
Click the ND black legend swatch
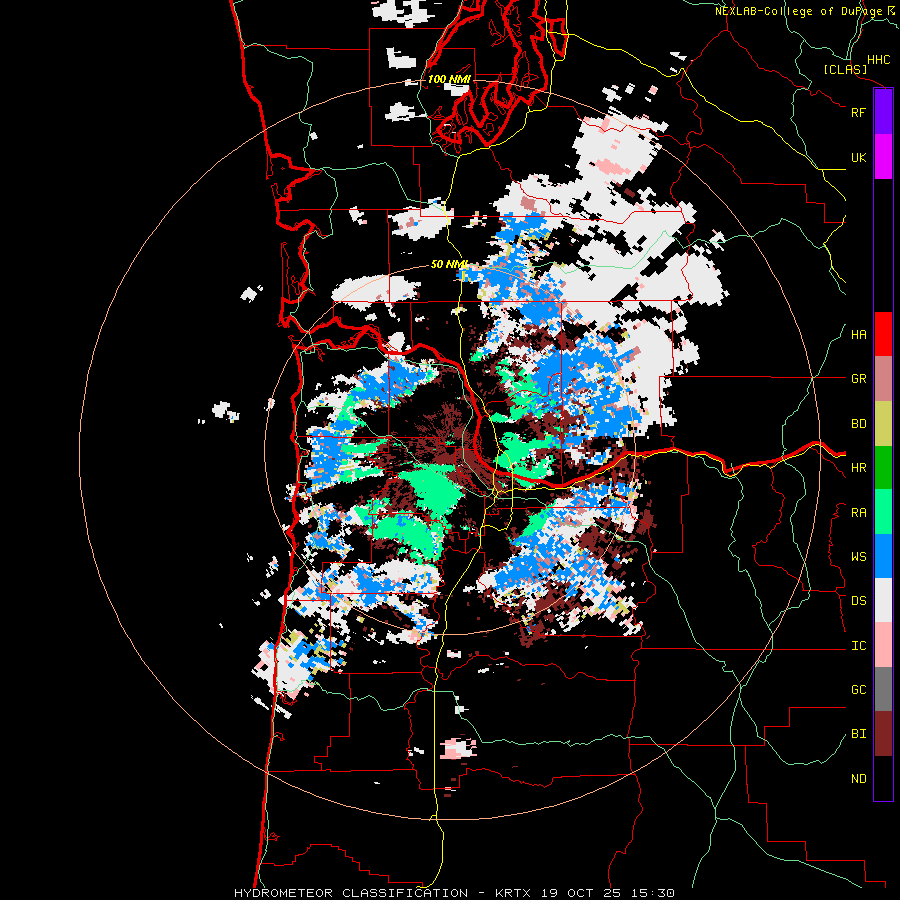point(883,778)
